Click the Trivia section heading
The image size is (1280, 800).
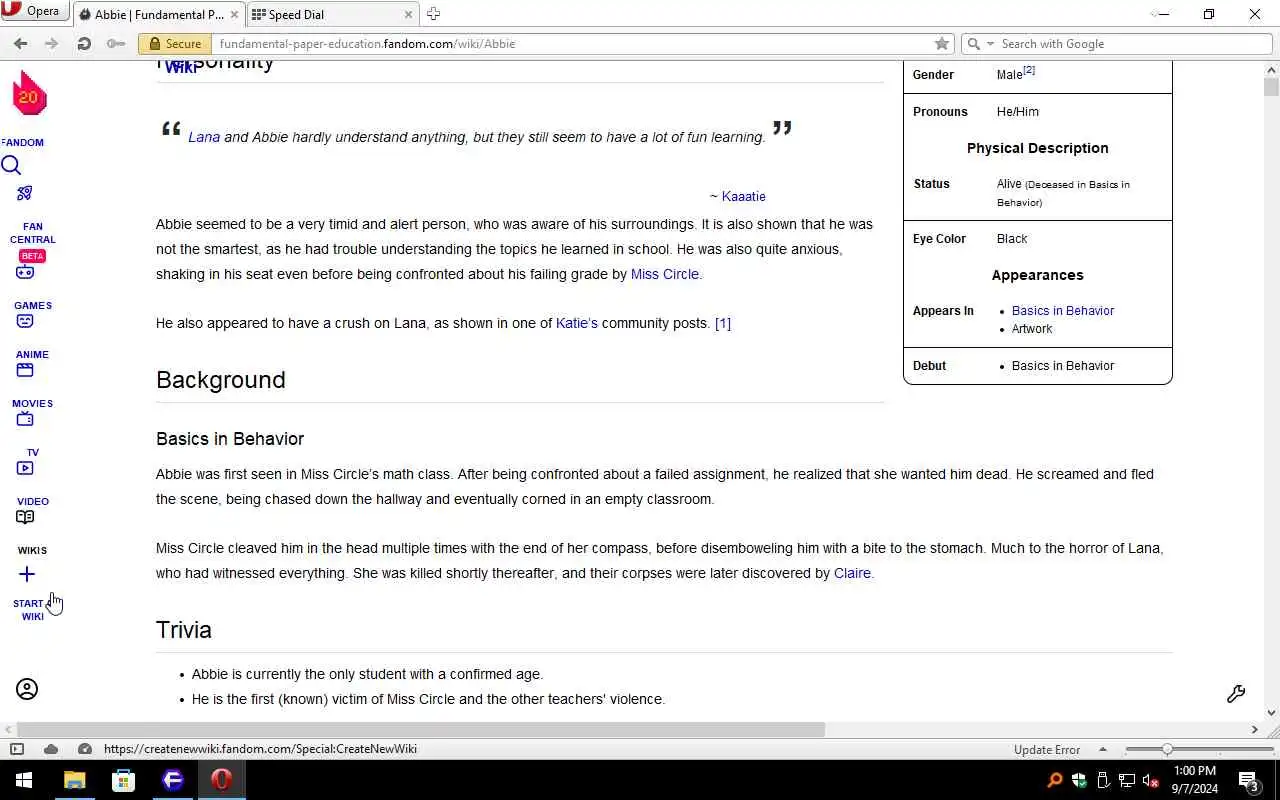(x=184, y=630)
